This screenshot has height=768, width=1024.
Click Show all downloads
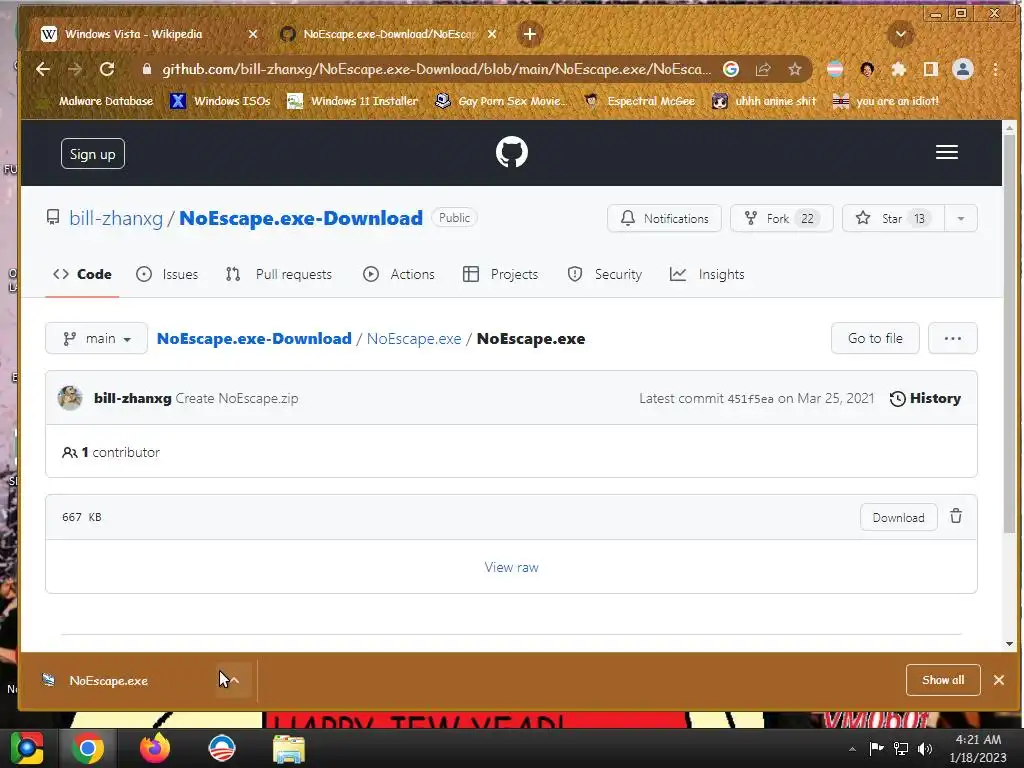point(943,680)
